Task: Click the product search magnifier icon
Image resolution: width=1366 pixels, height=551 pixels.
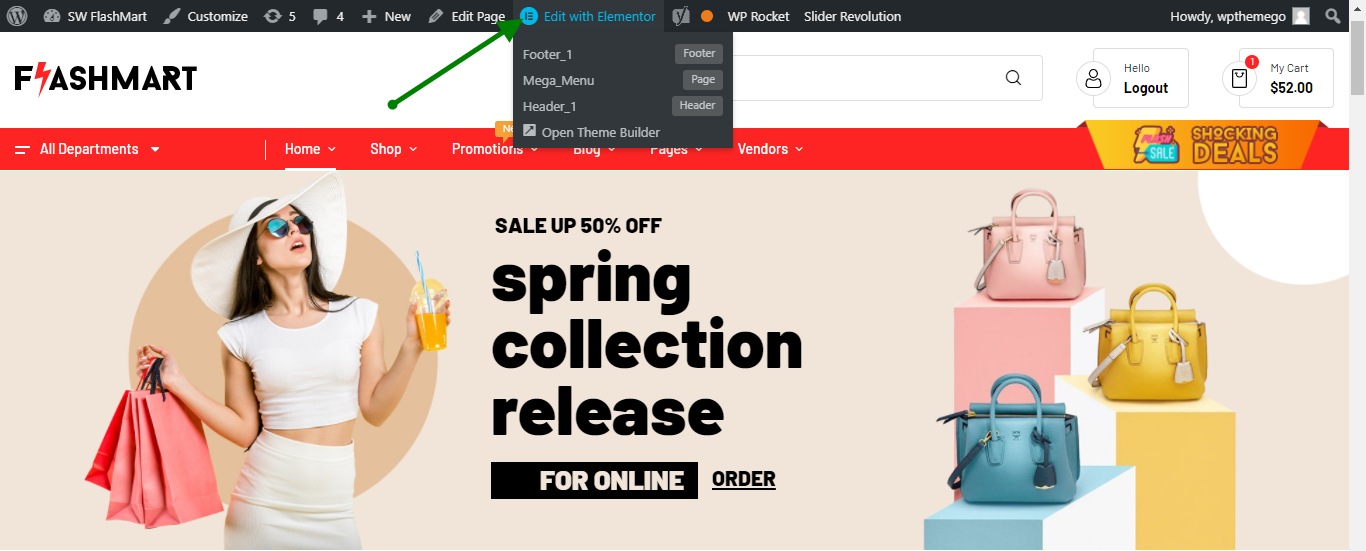Action: coord(1013,78)
